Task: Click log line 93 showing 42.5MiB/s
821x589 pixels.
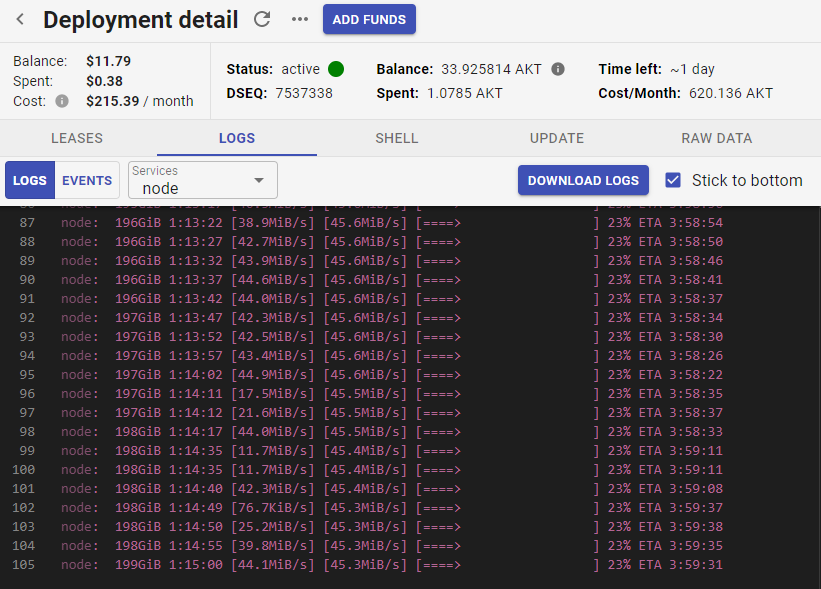Action: pyautogui.click(x=410, y=337)
